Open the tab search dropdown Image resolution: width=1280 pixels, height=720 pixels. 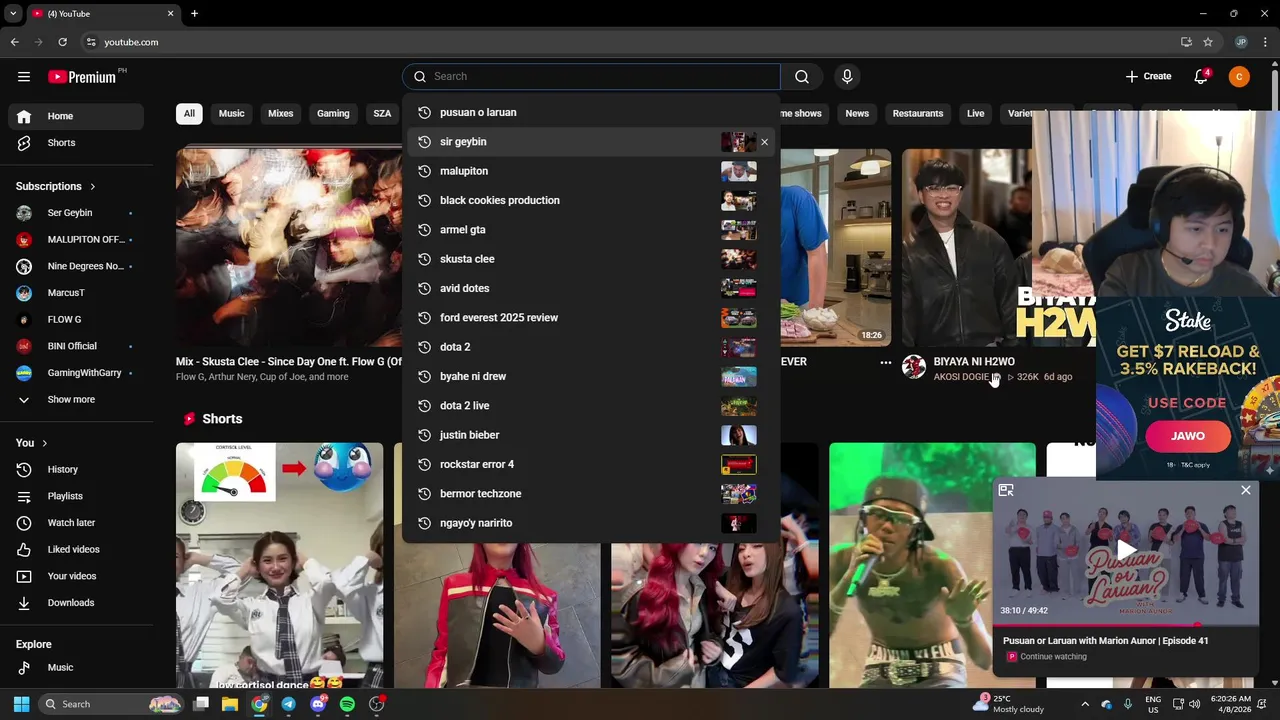(x=13, y=14)
